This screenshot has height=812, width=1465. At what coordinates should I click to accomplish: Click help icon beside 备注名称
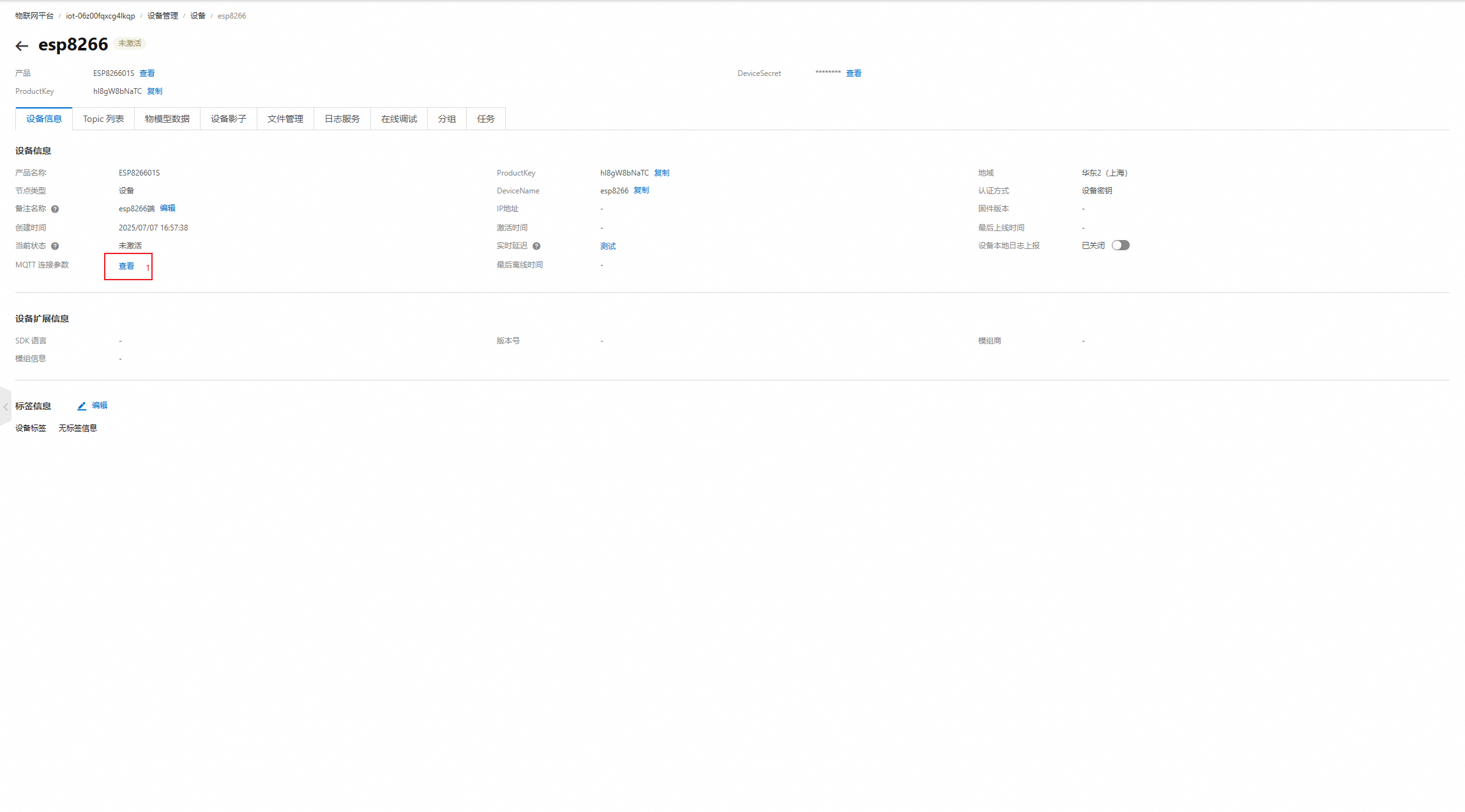point(55,209)
